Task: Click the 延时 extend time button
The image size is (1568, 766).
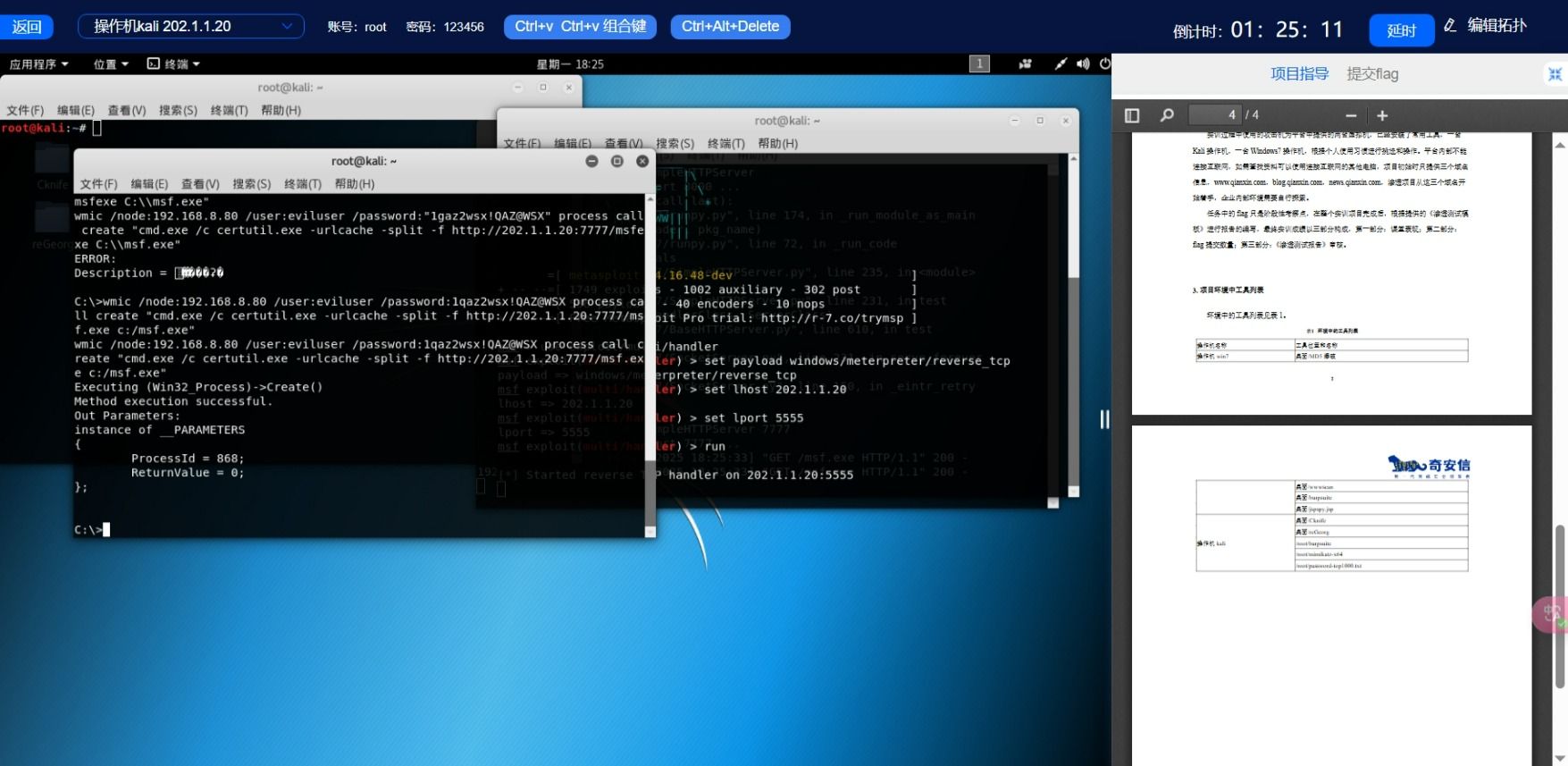Action: pos(1401,30)
